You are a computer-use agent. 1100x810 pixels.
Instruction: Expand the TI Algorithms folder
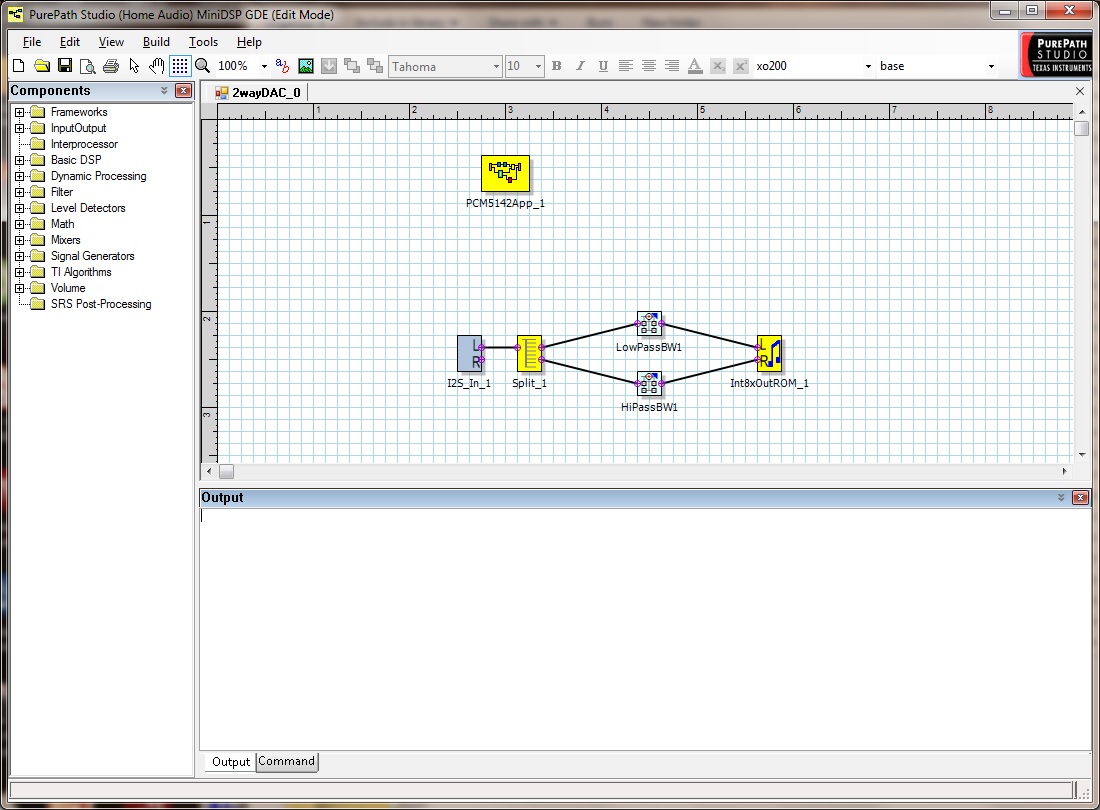[20, 272]
